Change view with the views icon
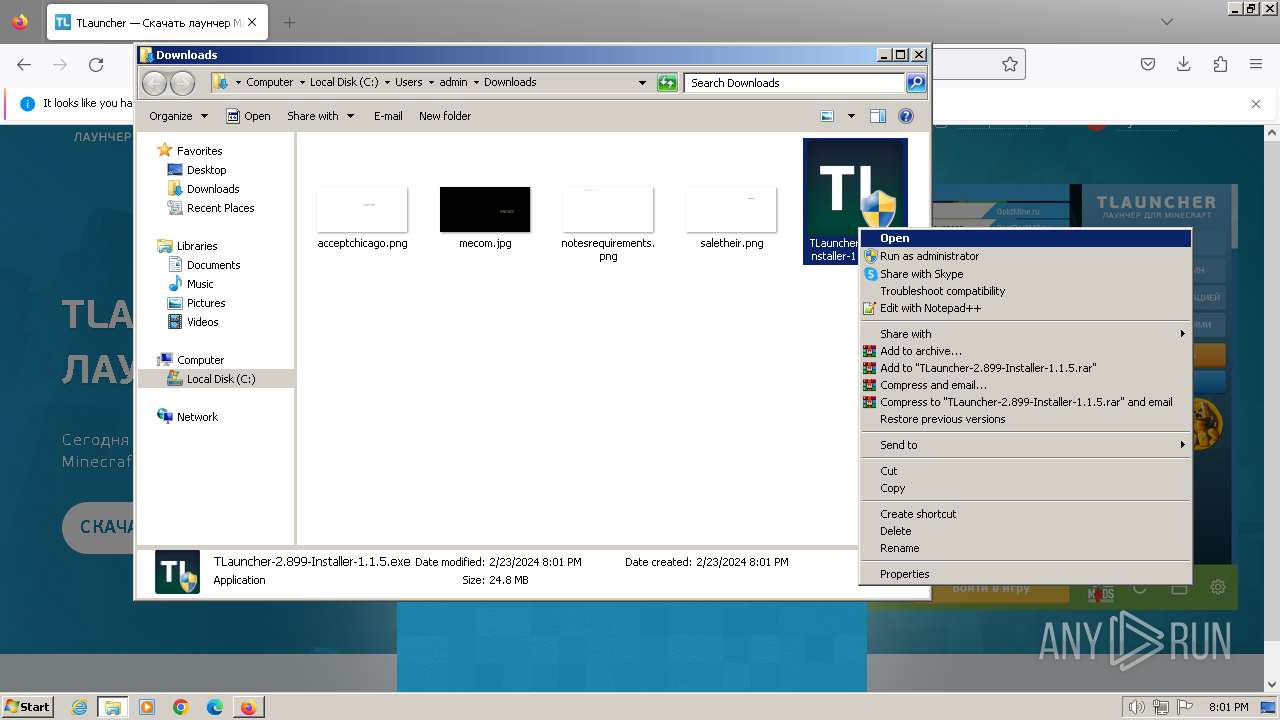The height and width of the screenshot is (720, 1280). pos(827,116)
